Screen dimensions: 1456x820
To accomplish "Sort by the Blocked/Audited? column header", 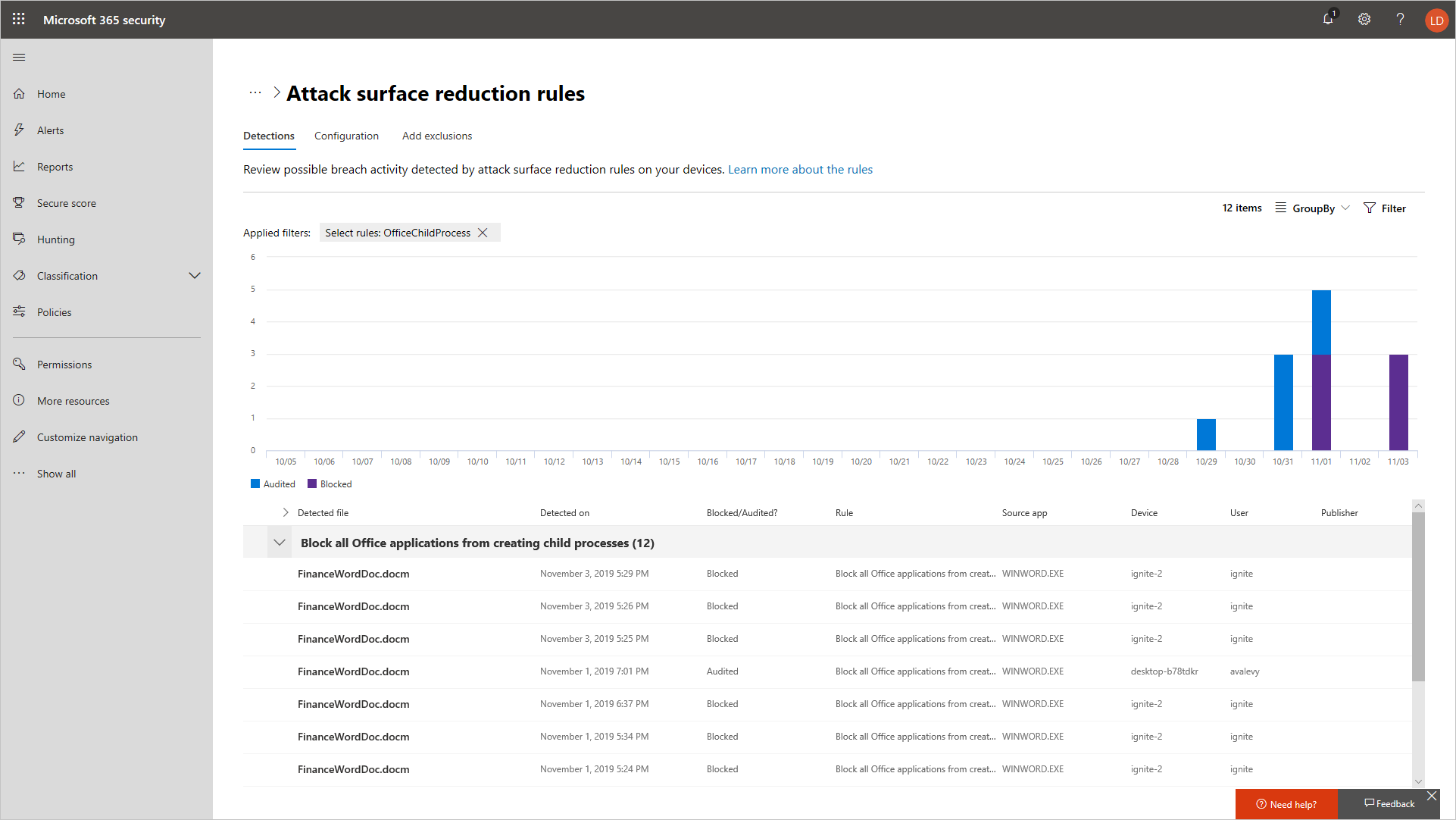I will 742,513.
